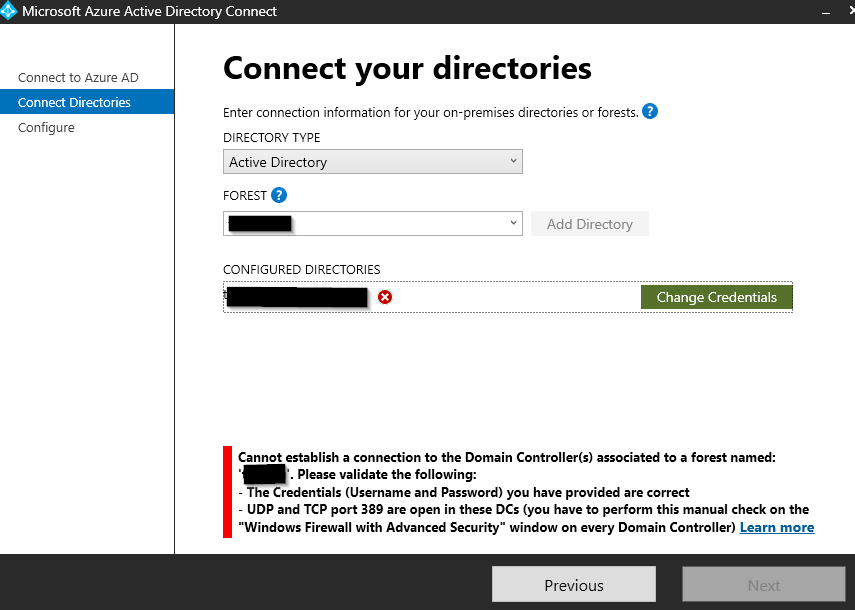Click the 'CONFIGURED DIRECTORIES' label
Screen dimensions: 855x610
tap(302, 269)
